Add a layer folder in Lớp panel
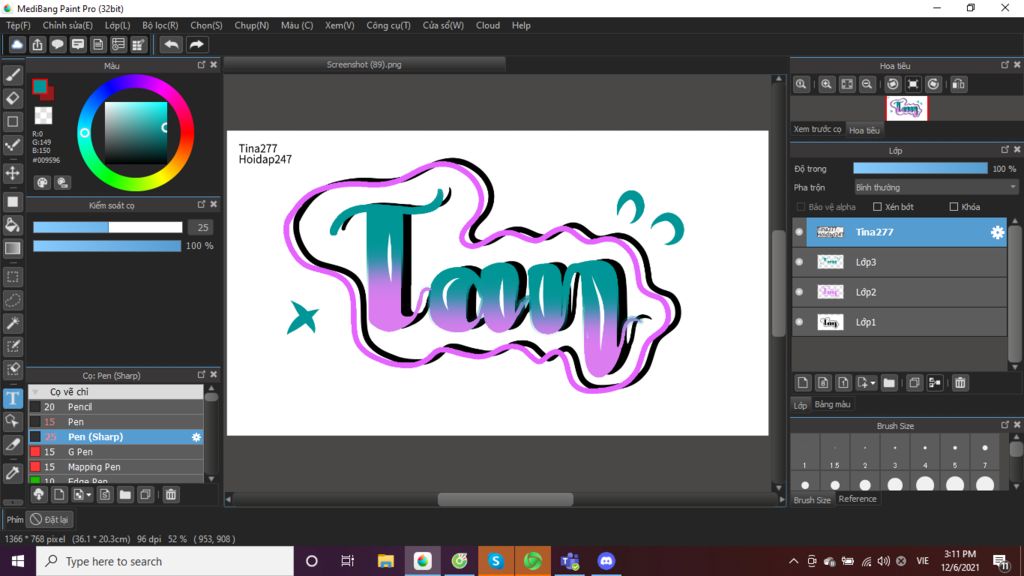This screenshot has height=576, width=1024. [x=889, y=383]
